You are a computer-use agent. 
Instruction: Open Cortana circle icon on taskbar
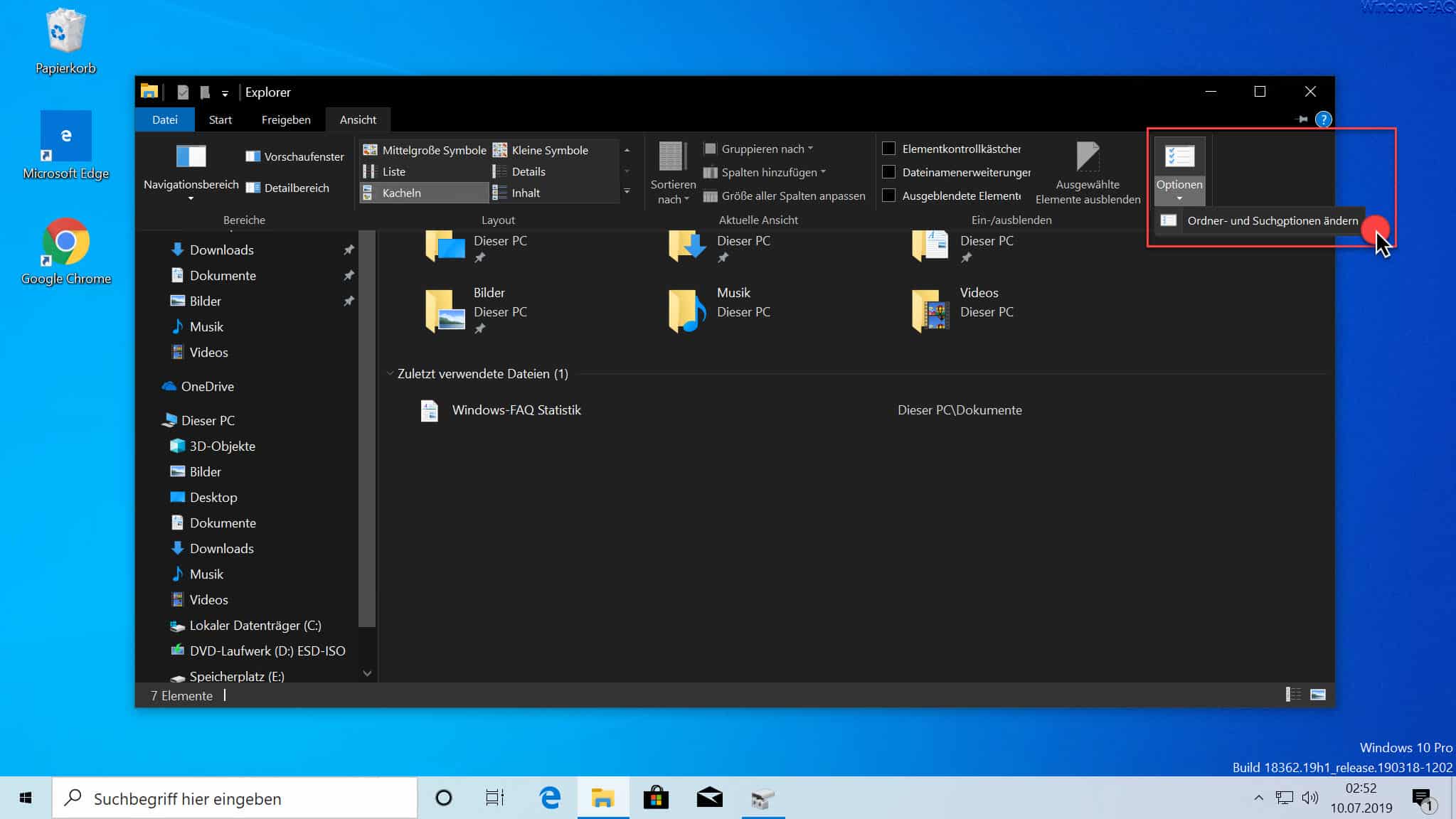click(x=443, y=798)
